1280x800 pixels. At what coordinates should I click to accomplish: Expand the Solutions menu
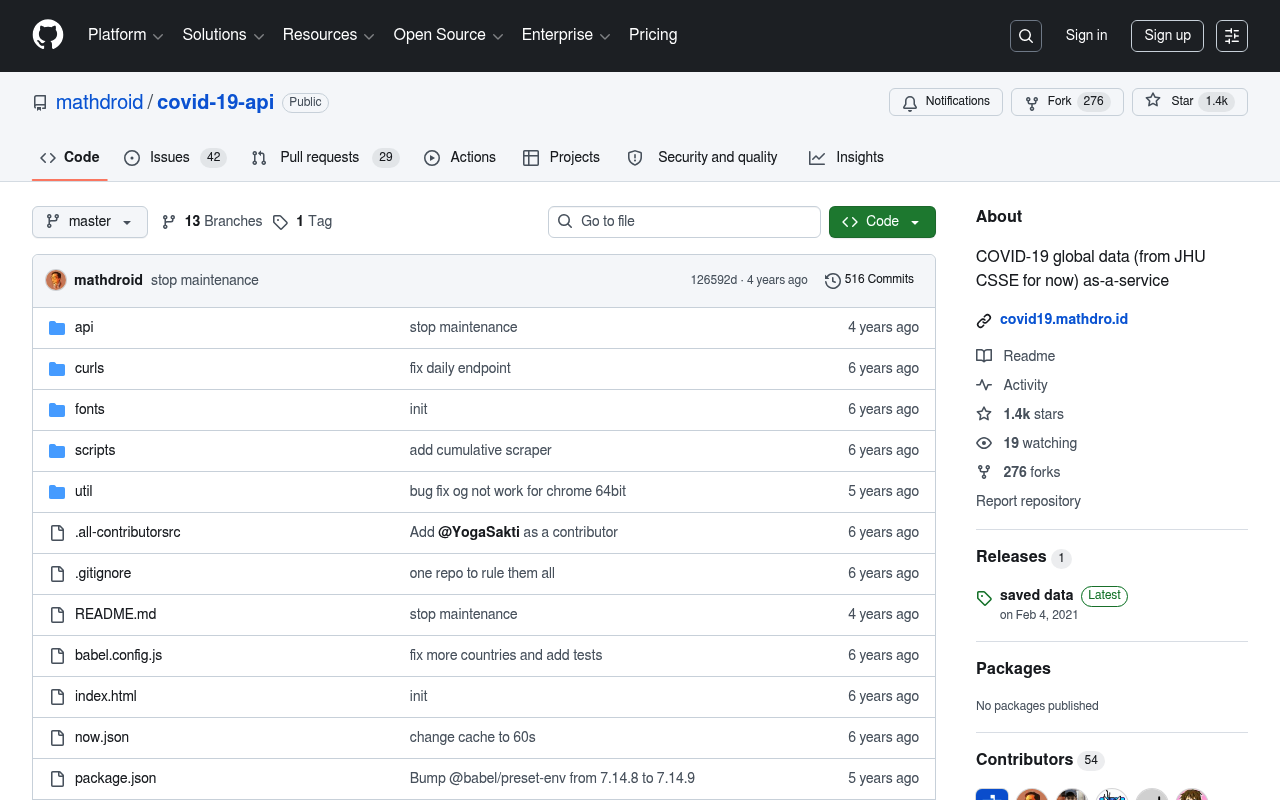(223, 35)
